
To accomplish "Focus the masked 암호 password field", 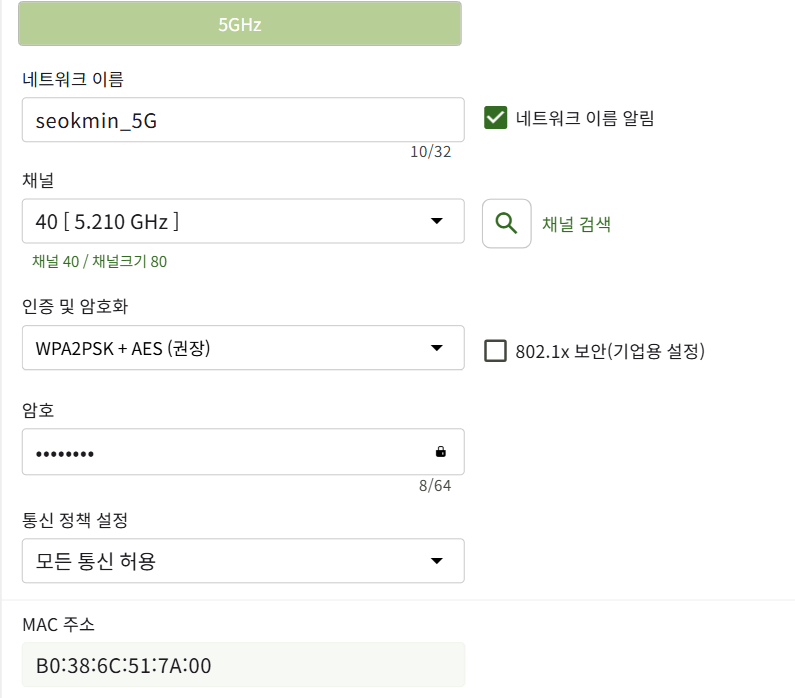I will [x=243, y=452].
